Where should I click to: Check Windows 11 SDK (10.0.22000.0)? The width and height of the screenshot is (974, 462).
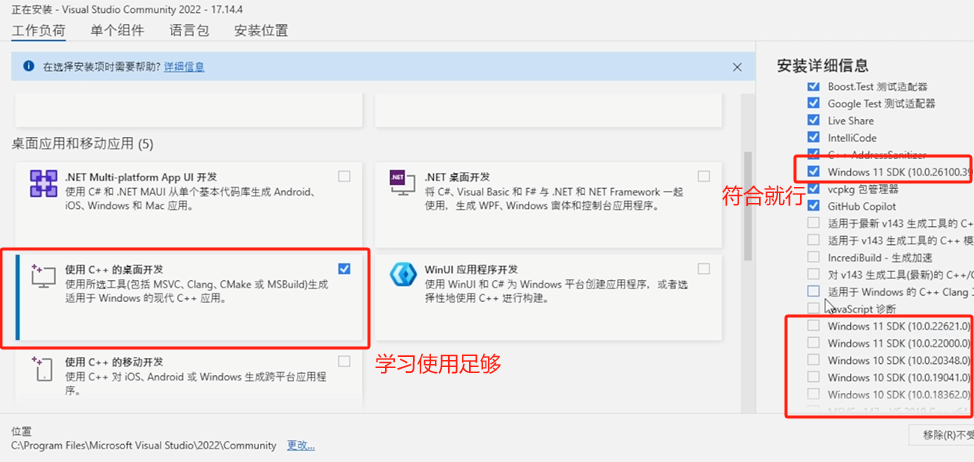(x=812, y=342)
